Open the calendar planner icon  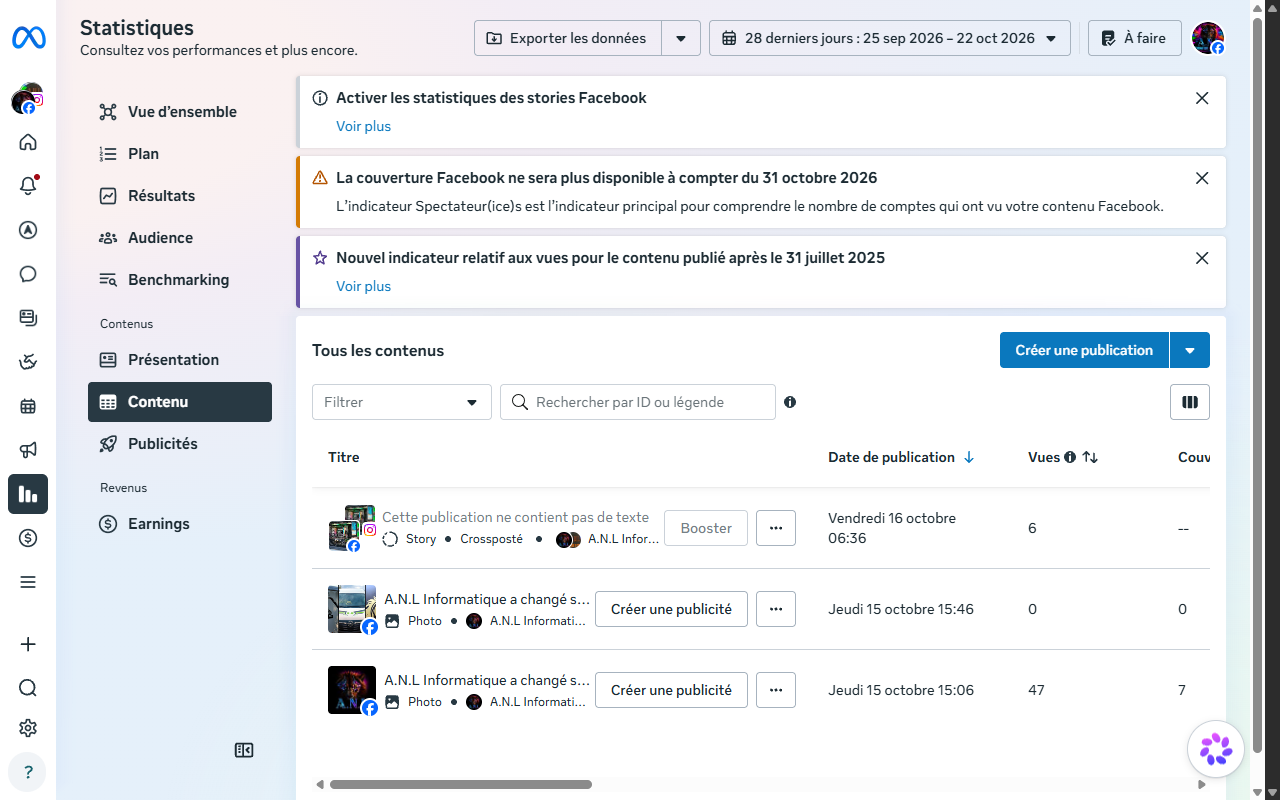[x=28, y=406]
